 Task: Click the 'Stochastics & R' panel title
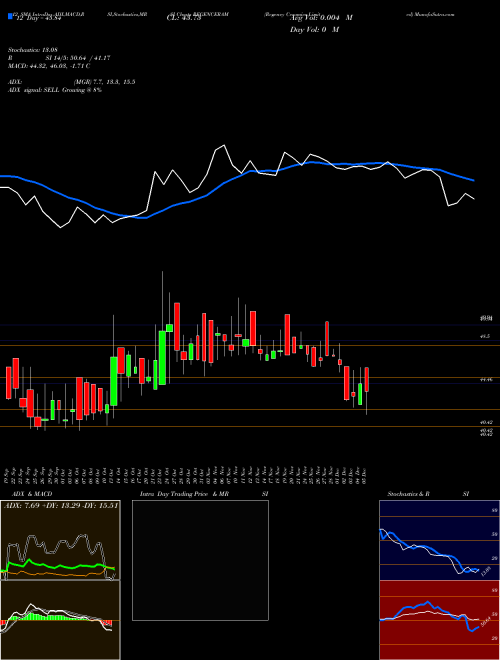tap(409, 494)
